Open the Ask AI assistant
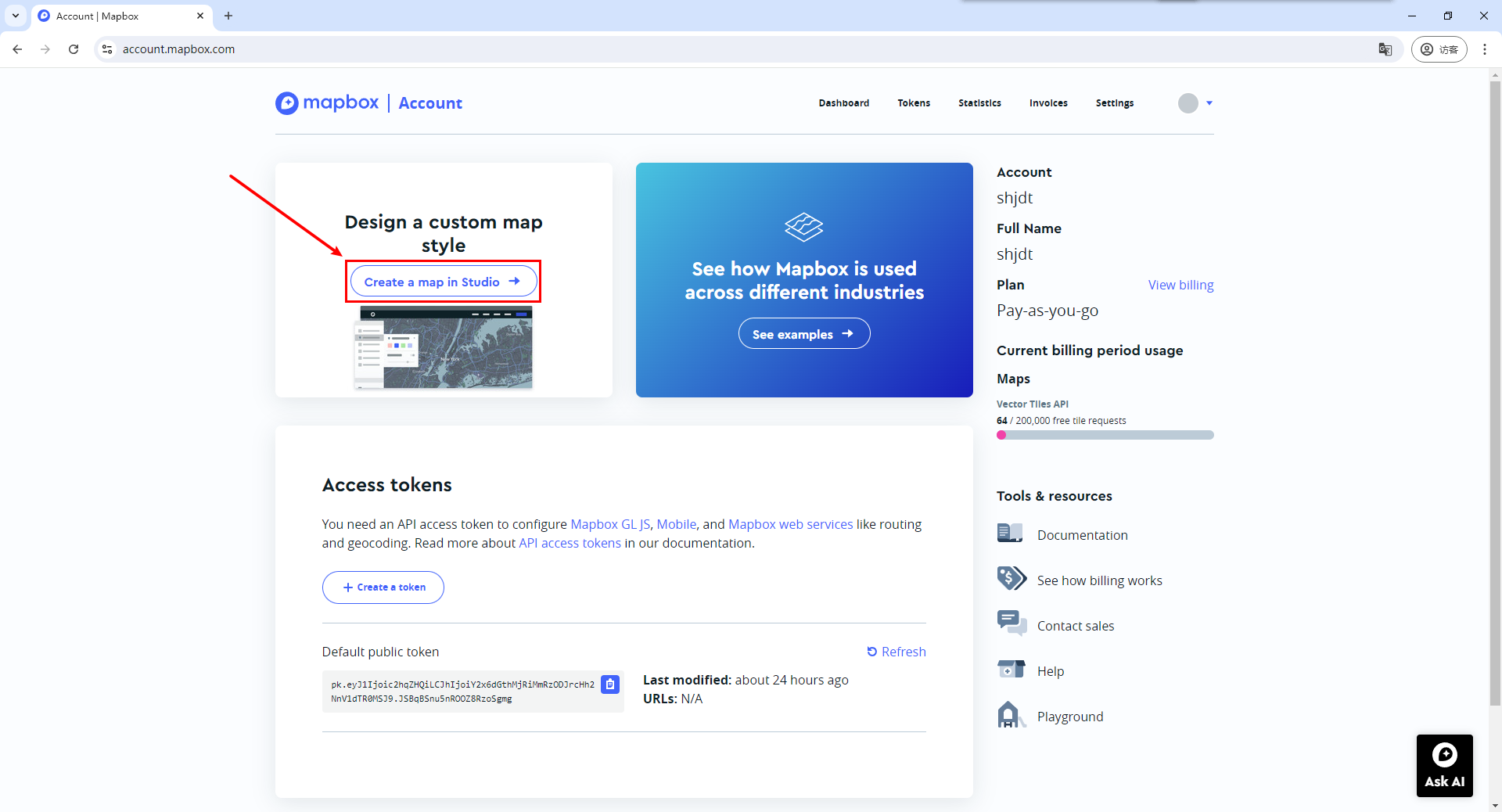The height and width of the screenshot is (812, 1502). point(1444,766)
